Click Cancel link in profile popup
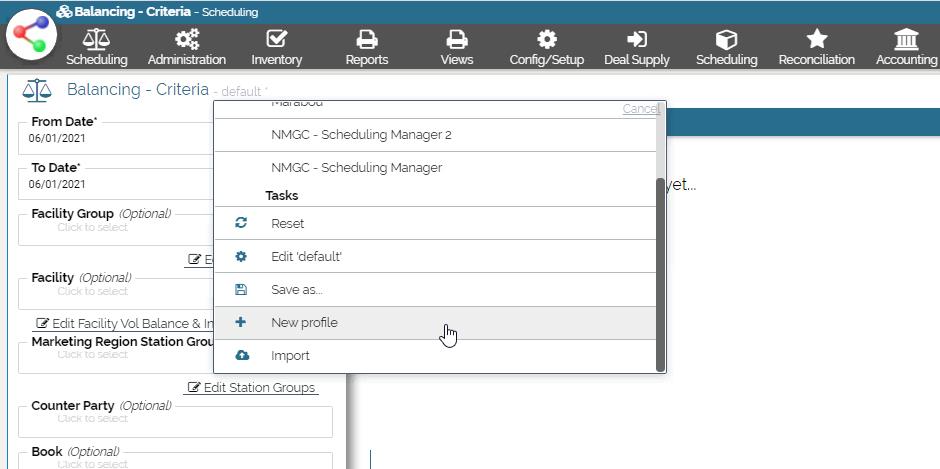 (640, 109)
